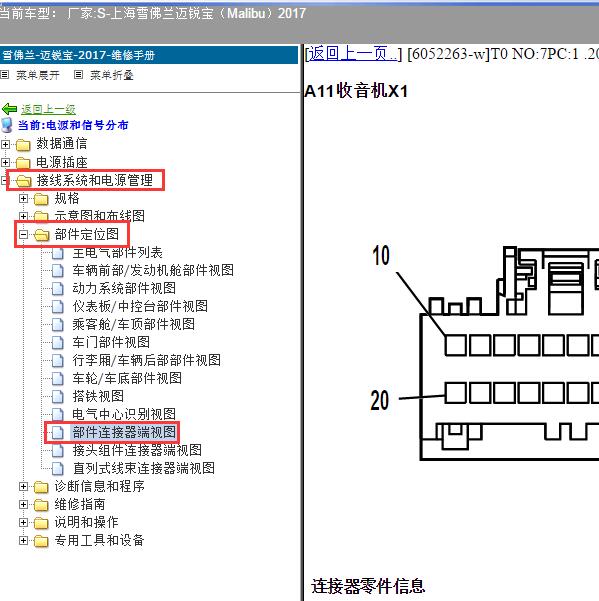Click the folder icon of 维修指南
Viewport: 599px width, 601px height.
coord(41,505)
